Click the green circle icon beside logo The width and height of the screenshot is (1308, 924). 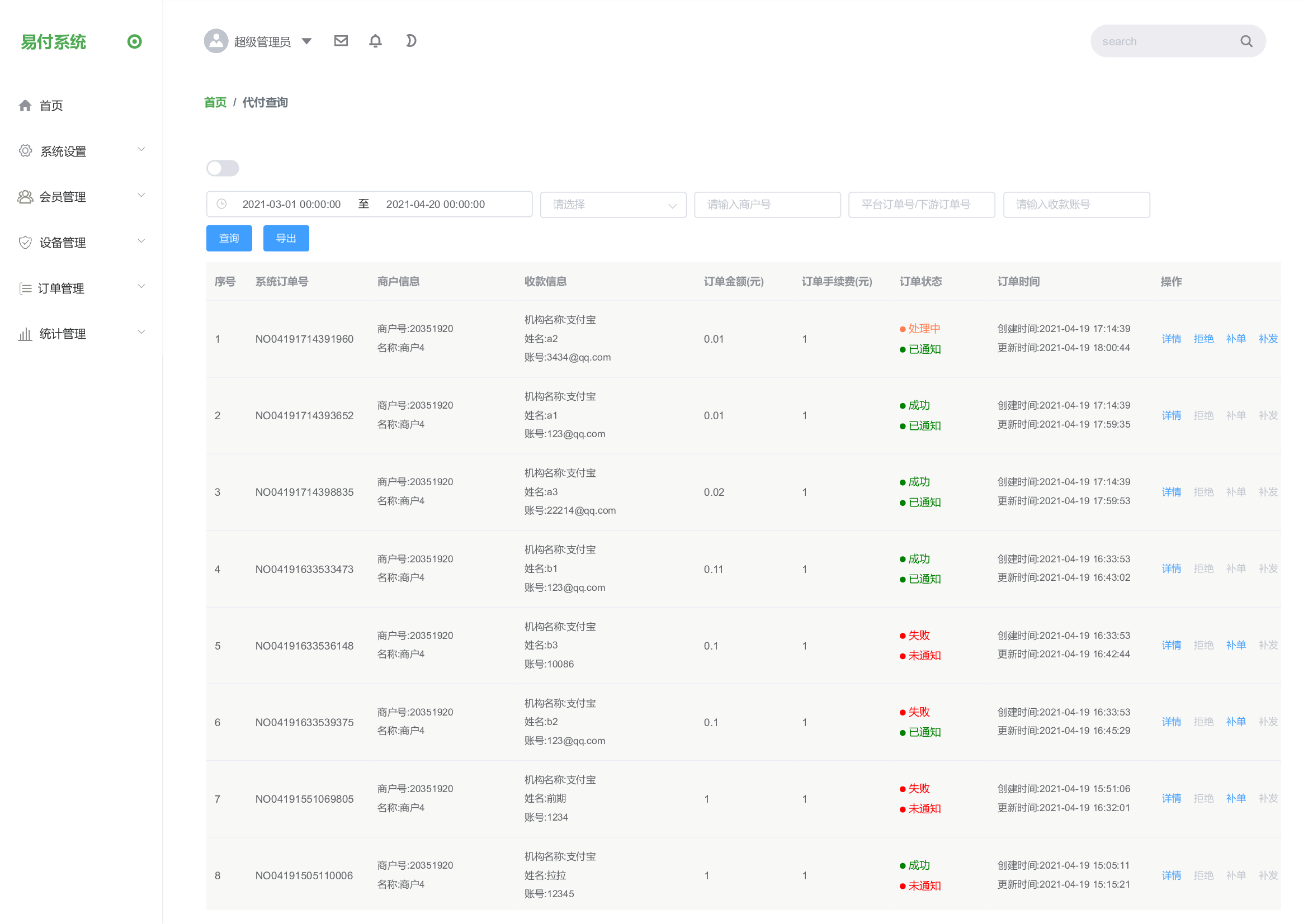point(134,41)
